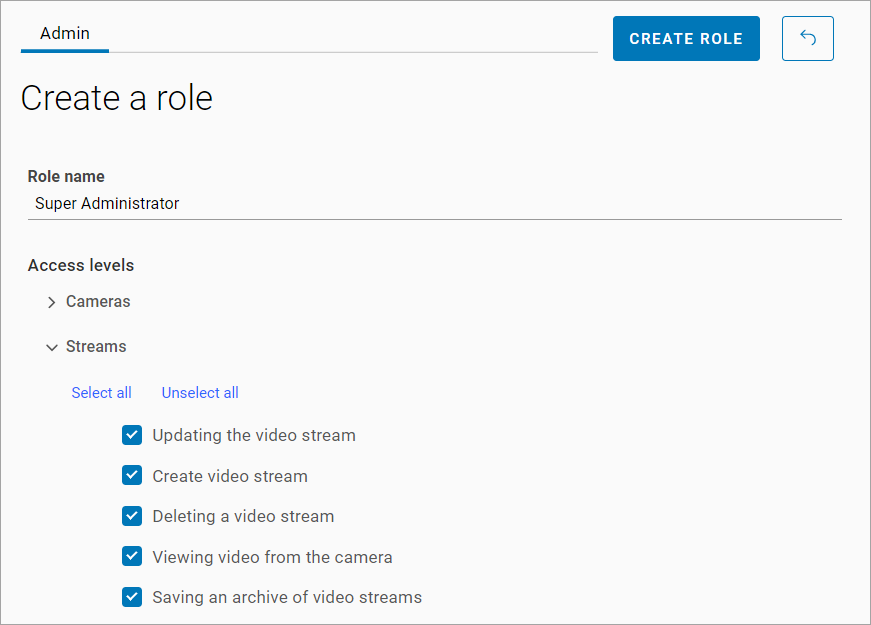This screenshot has width=871, height=625.
Task: Click the 'Updating the video stream' label text
Action: (x=254, y=436)
